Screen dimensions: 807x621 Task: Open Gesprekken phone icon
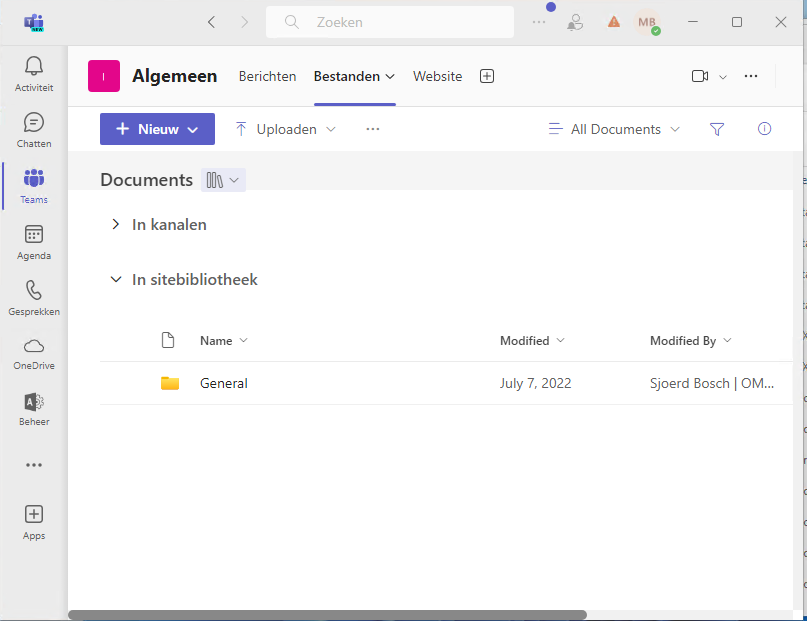tap(34, 291)
